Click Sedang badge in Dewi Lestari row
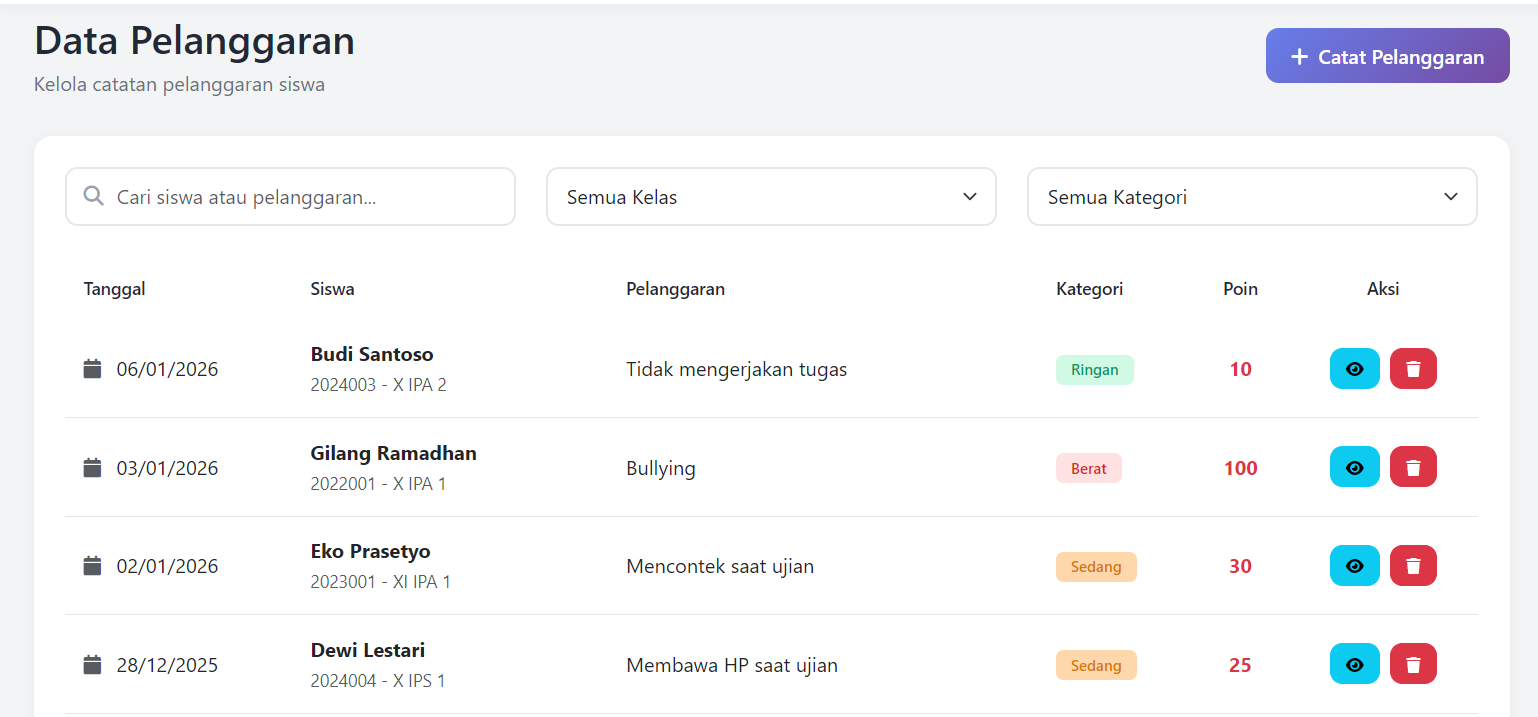 pyautogui.click(x=1096, y=665)
